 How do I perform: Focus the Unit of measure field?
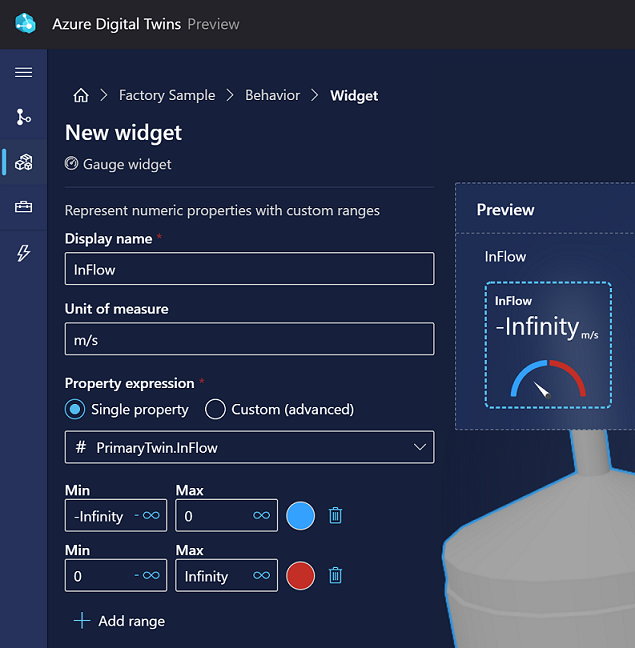pyautogui.click(x=250, y=339)
